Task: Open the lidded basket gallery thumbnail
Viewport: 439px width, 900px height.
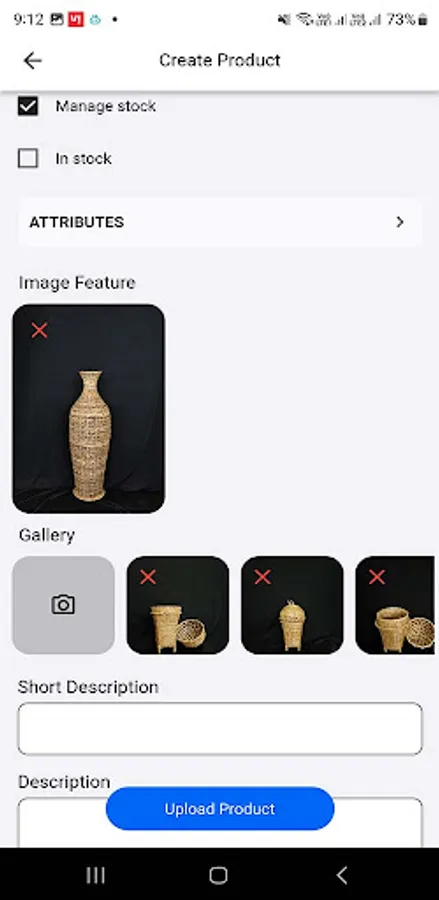Action: pyautogui.click(x=292, y=604)
